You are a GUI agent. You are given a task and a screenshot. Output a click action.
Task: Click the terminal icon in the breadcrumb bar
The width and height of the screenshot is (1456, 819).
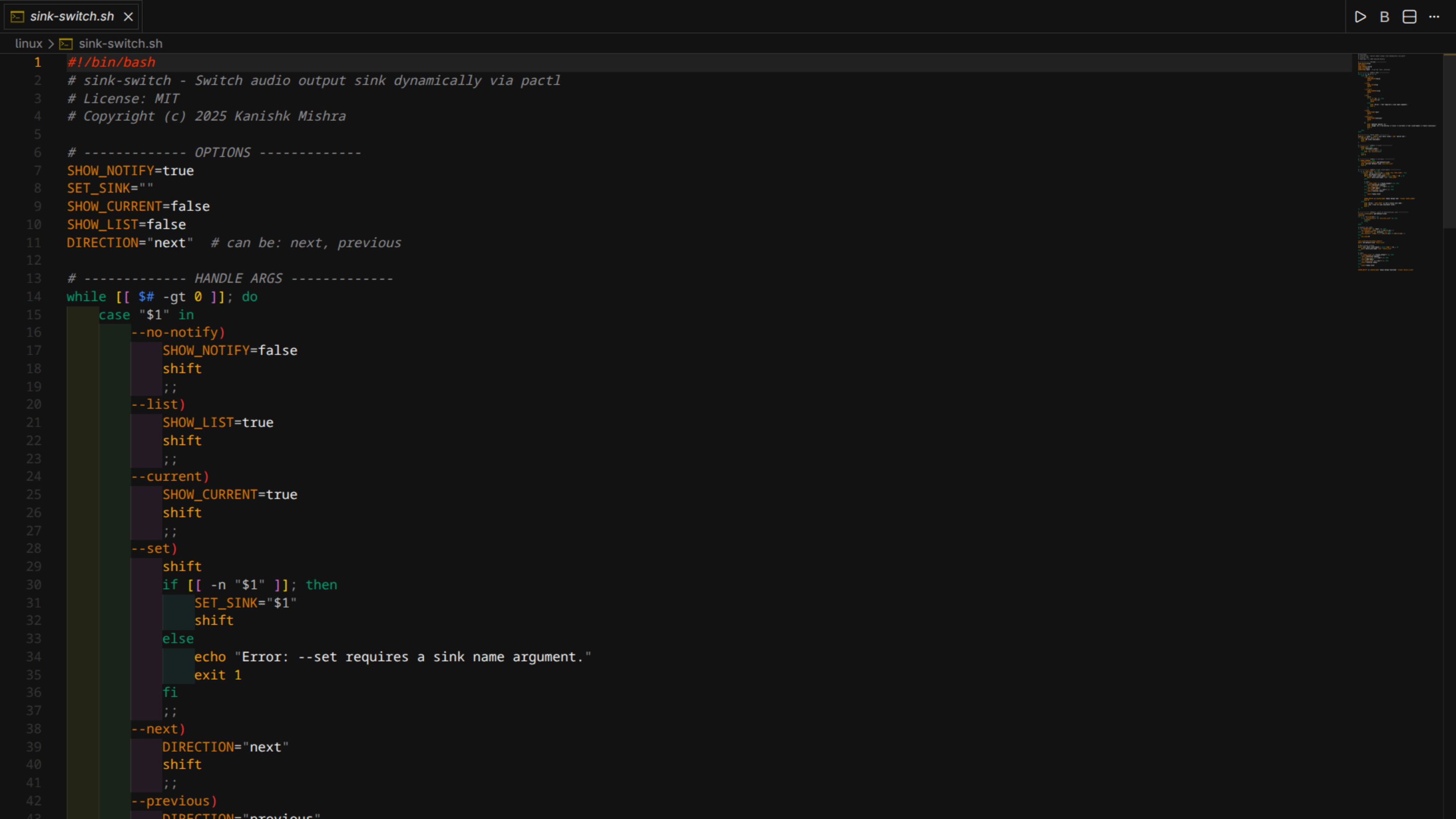click(67, 43)
